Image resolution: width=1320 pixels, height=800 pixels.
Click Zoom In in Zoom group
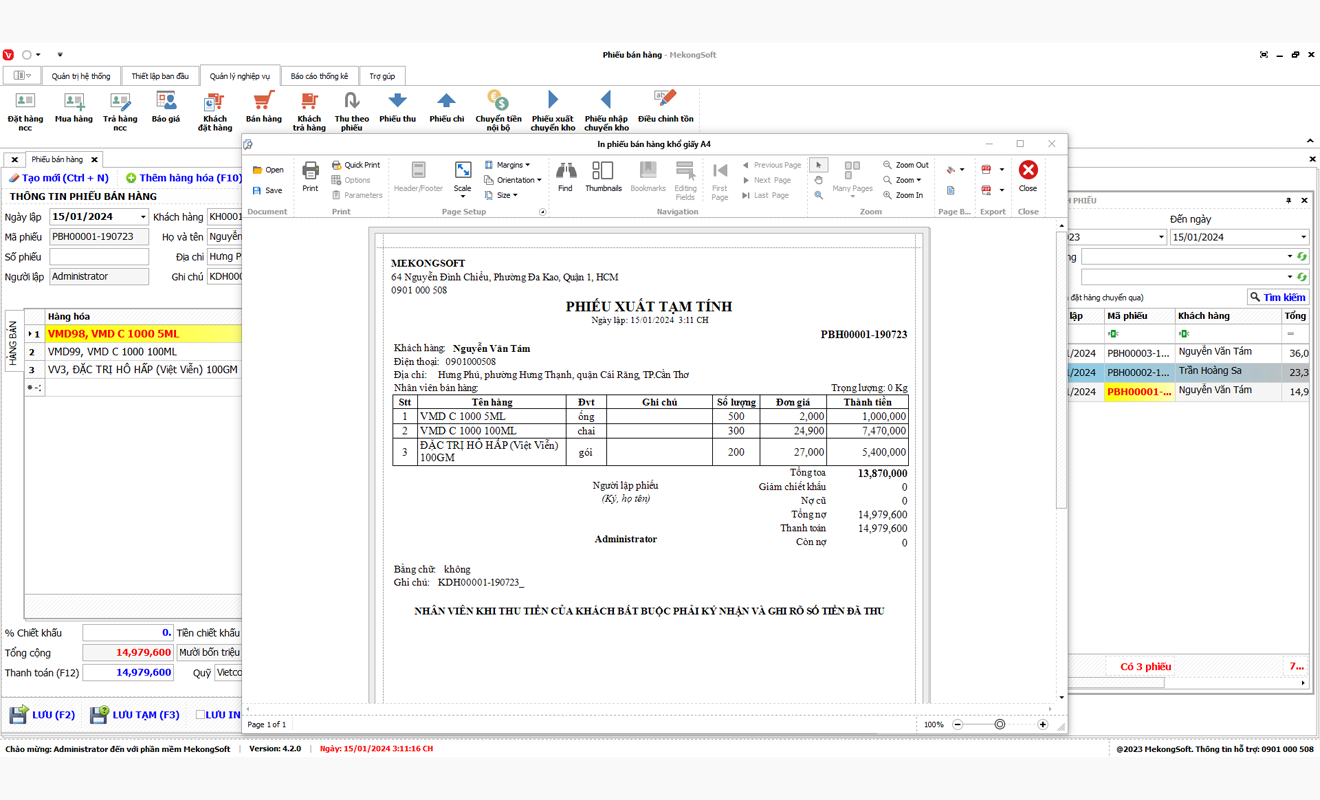903,195
